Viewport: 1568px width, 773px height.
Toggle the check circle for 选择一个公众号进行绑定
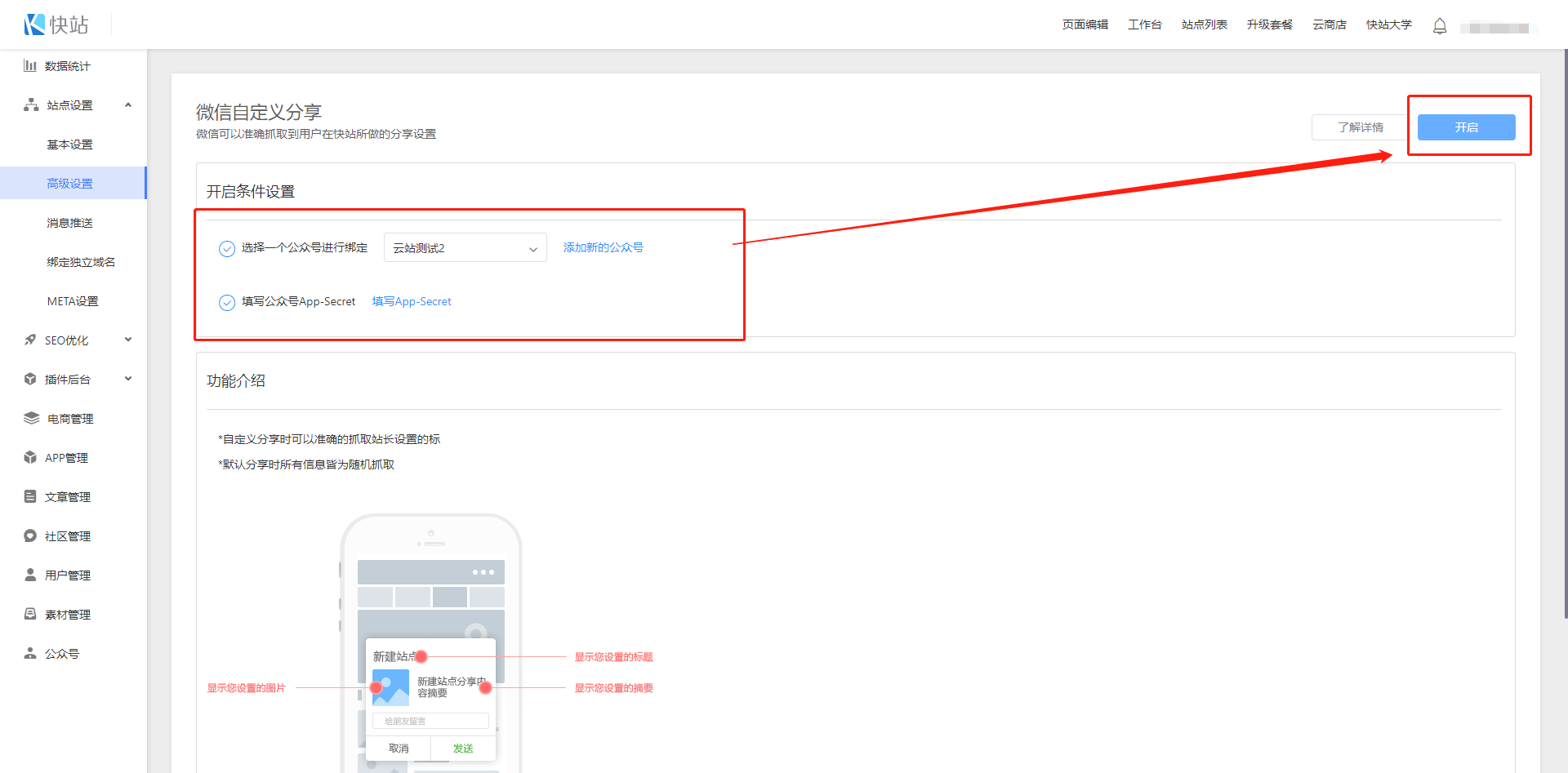(227, 249)
